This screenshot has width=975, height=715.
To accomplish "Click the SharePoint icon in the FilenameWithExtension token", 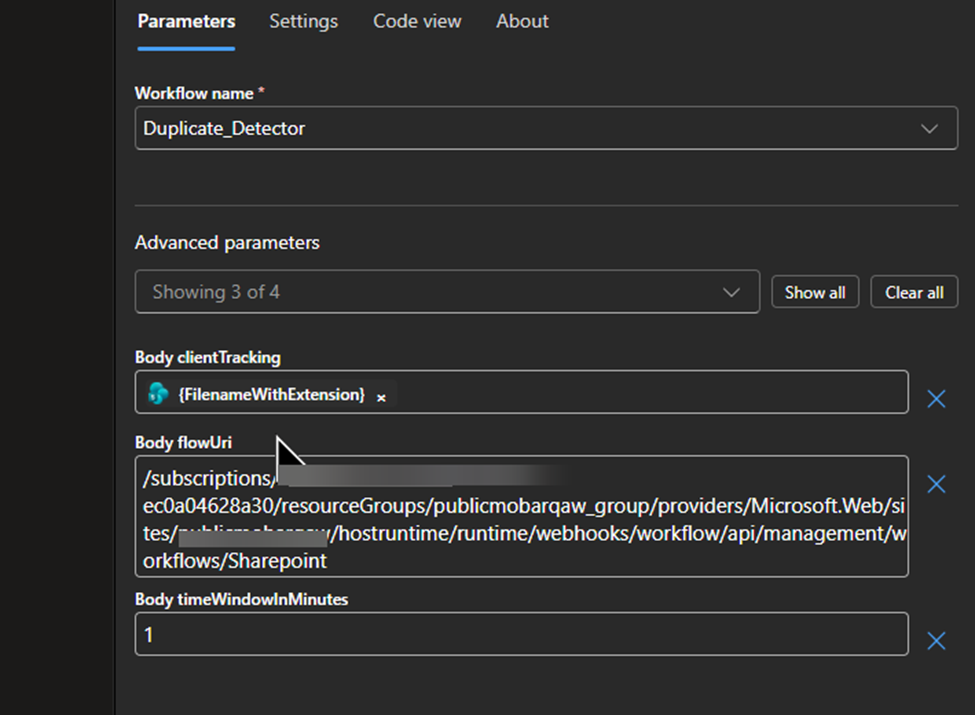I will pyautogui.click(x=158, y=394).
